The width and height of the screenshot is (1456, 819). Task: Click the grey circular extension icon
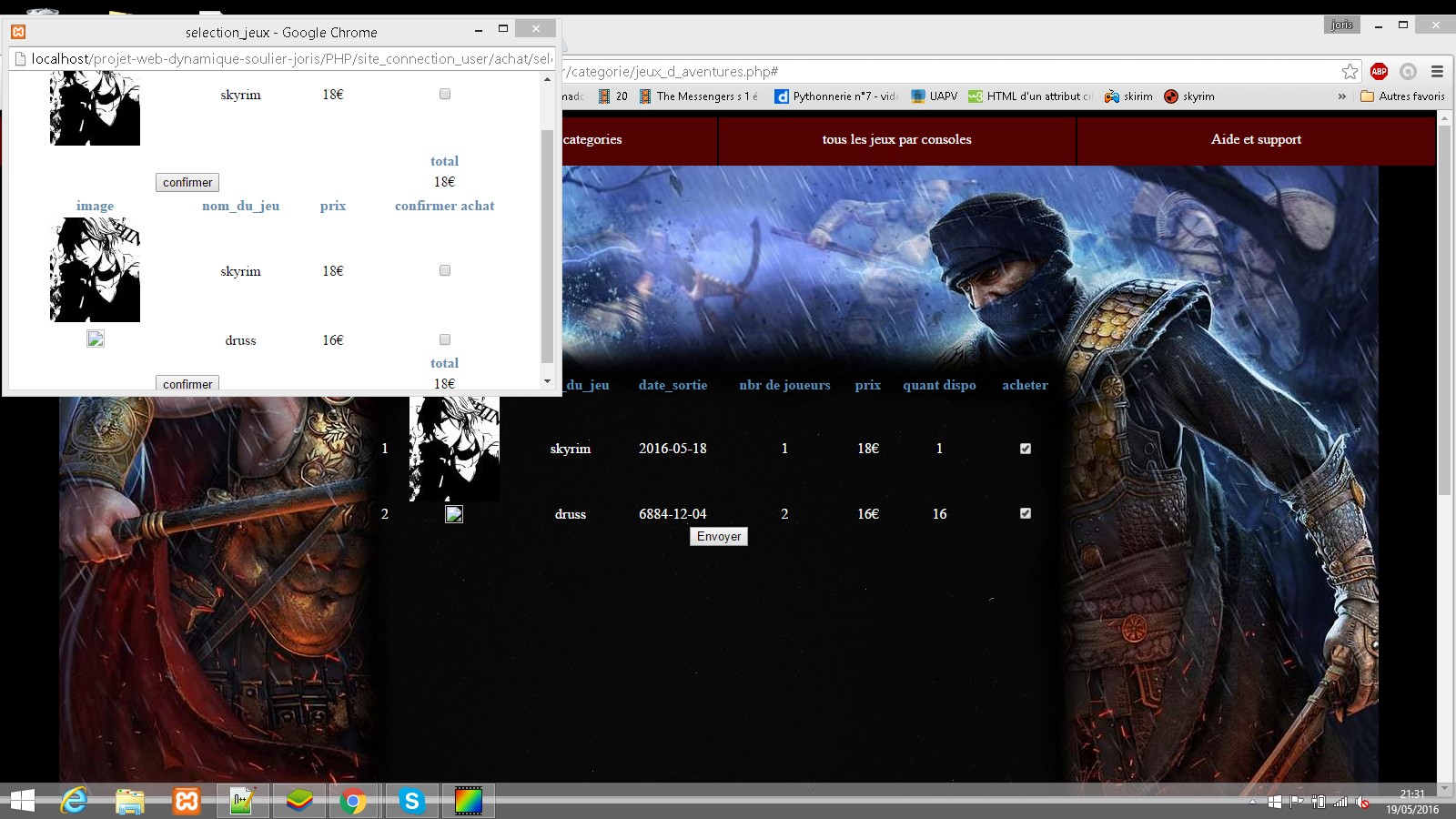pyautogui.click(x=1408, y=72)
